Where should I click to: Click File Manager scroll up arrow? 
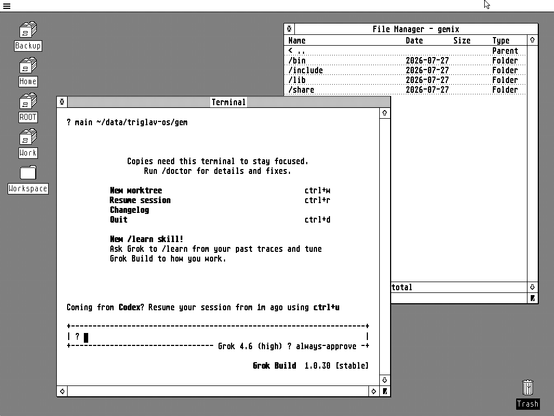coord(532,40)
